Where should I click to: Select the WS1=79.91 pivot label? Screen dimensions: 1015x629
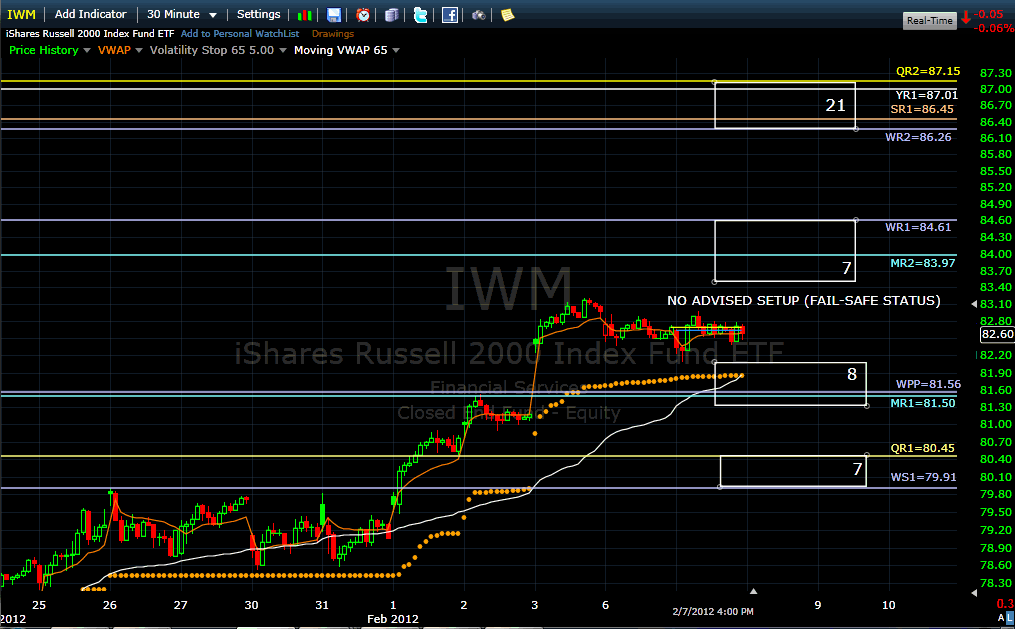click(923, 478)
